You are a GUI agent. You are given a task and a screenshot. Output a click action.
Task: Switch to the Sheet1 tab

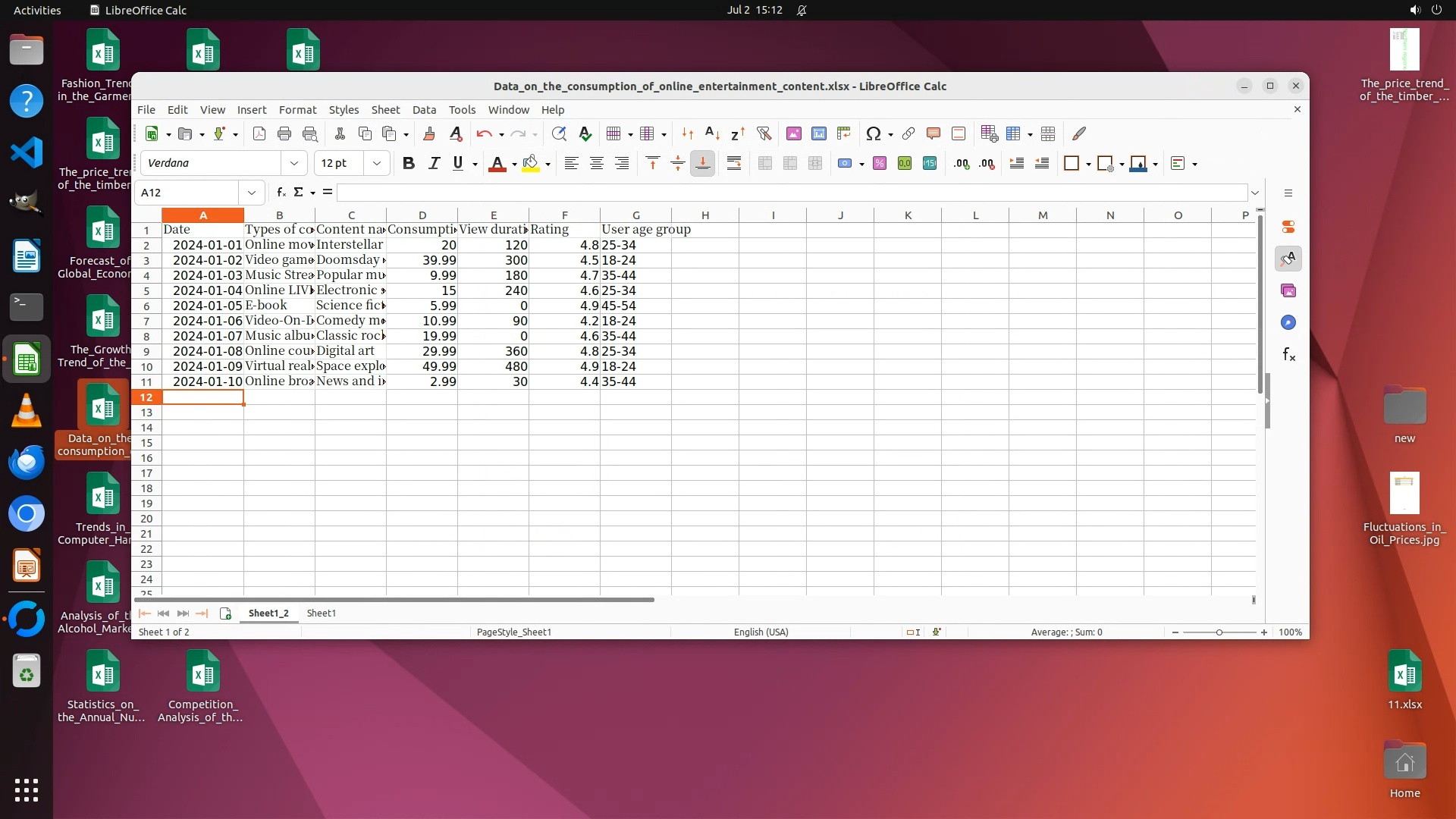click(321, 613)
